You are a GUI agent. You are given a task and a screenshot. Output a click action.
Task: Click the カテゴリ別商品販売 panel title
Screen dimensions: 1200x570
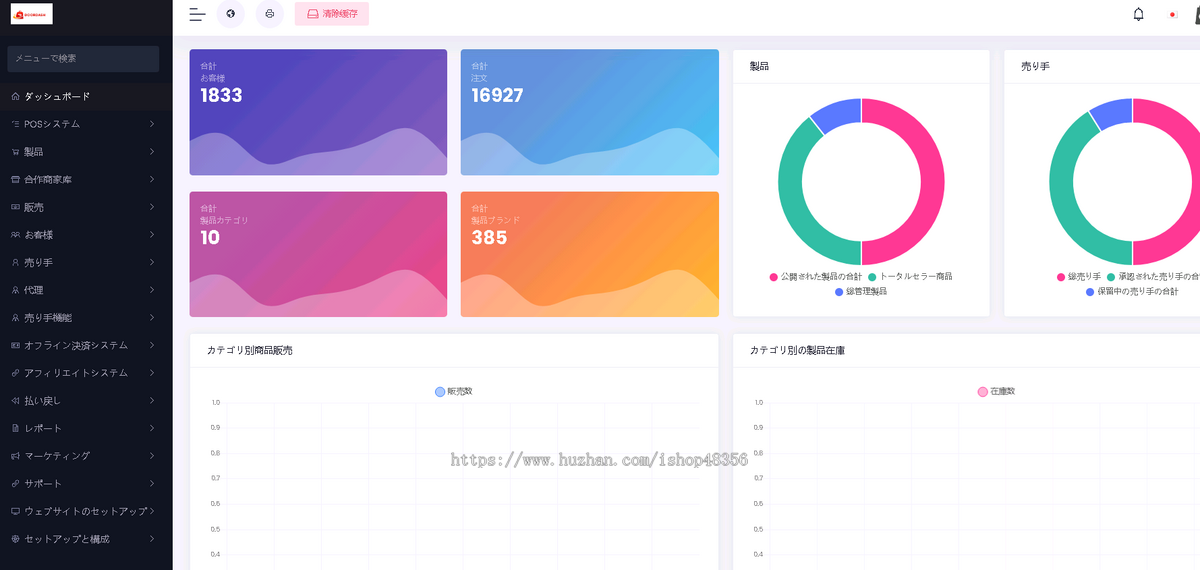pos(250,351)
